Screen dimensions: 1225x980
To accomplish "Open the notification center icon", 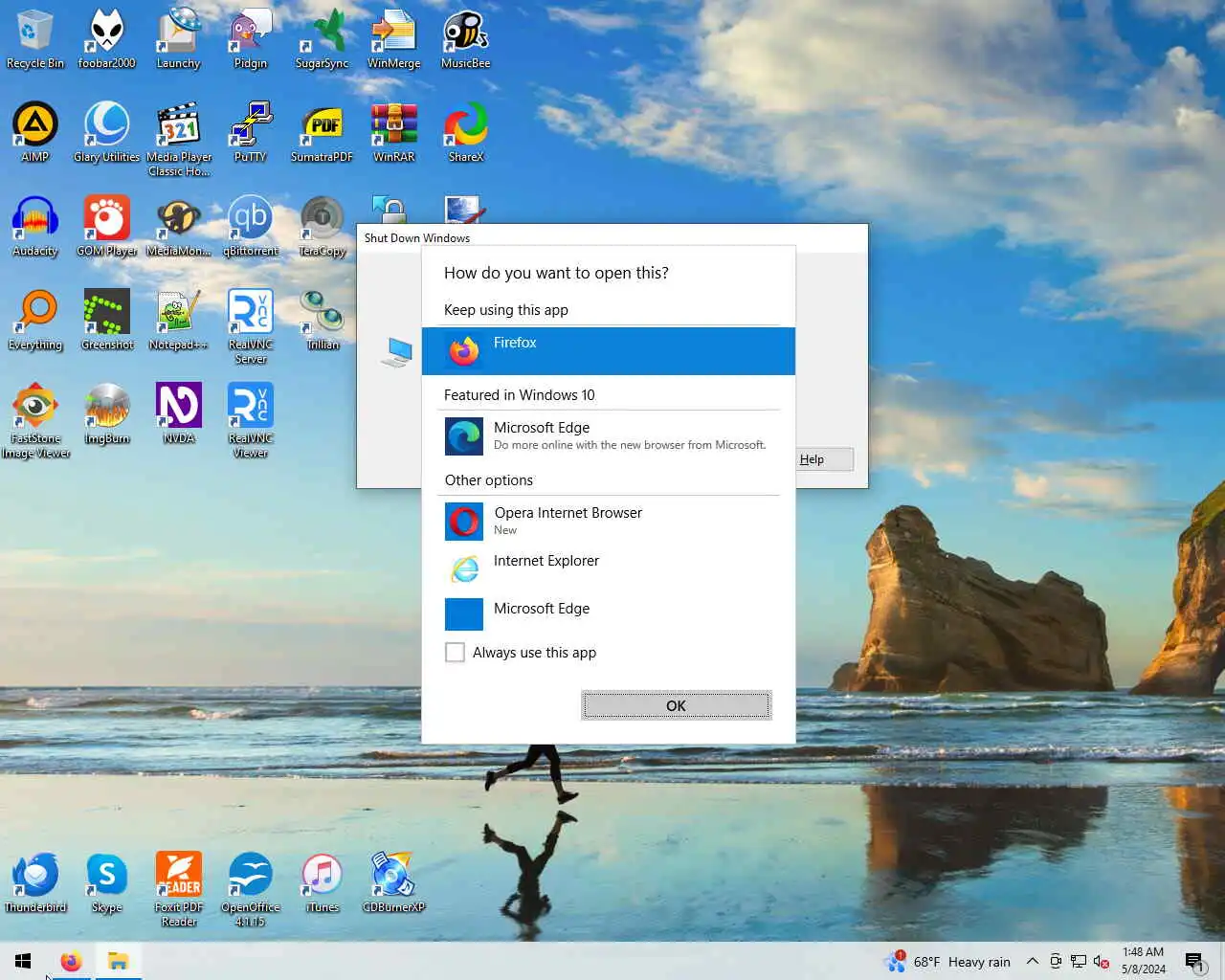I will 1194,962.
